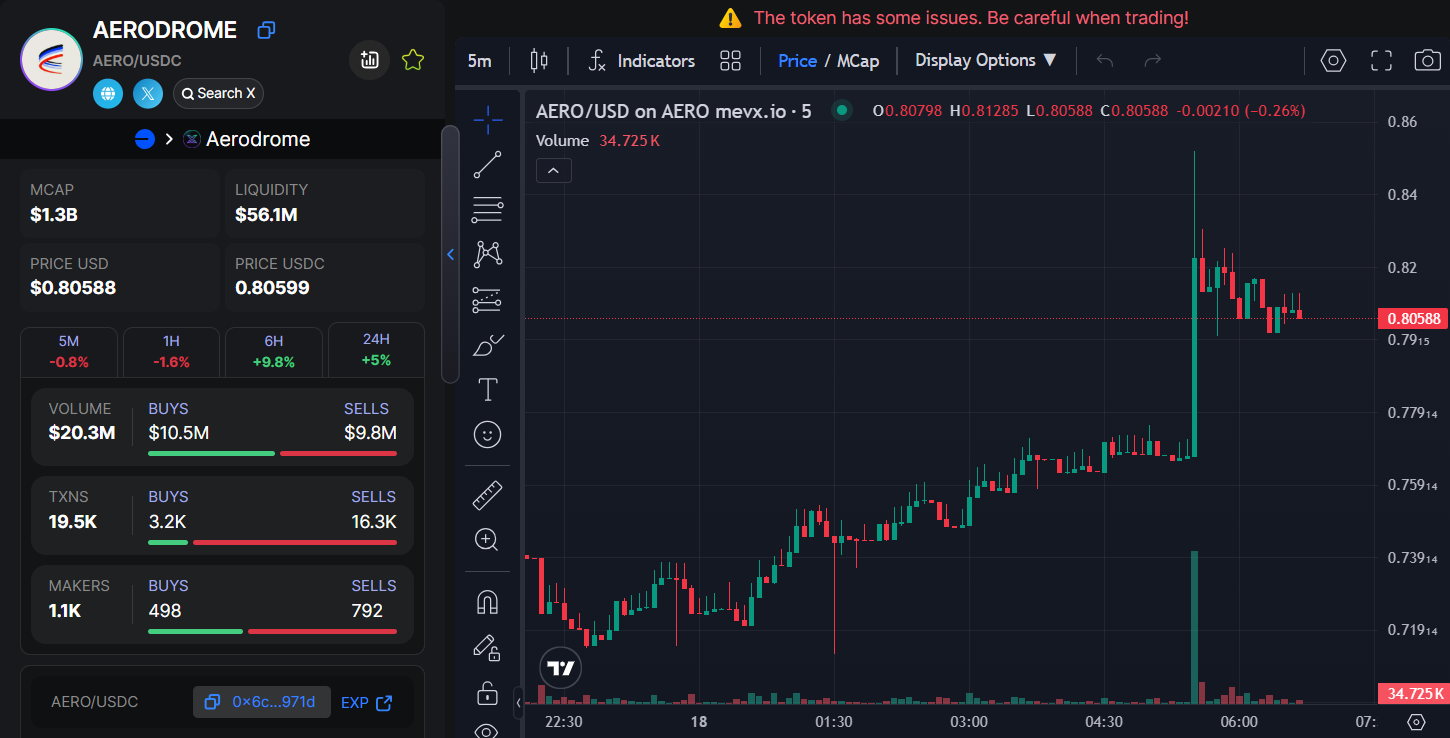Select the 24H stats tab
This screenshot has height=738, width=1450.
[376, 350]
